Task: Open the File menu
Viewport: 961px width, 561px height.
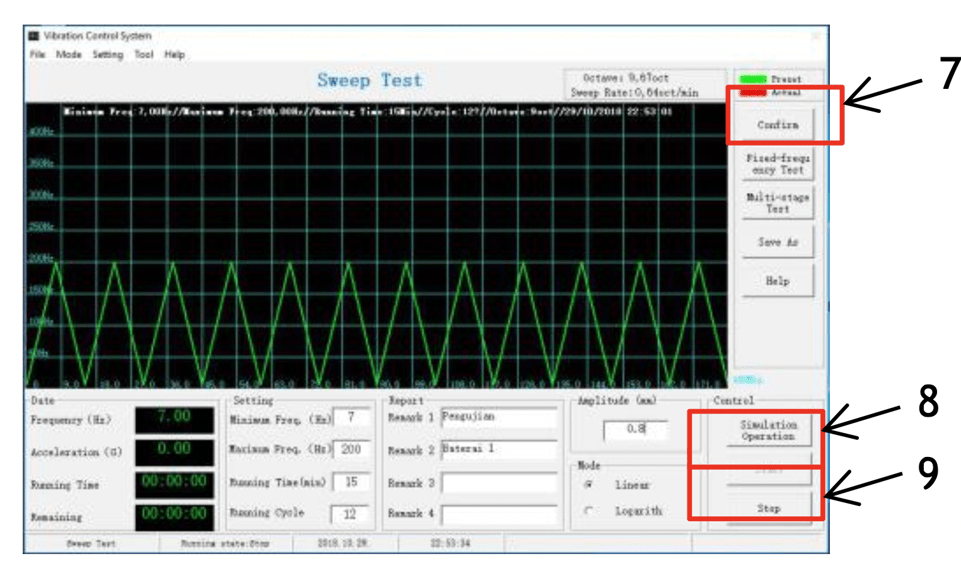Action: point(37,55)
